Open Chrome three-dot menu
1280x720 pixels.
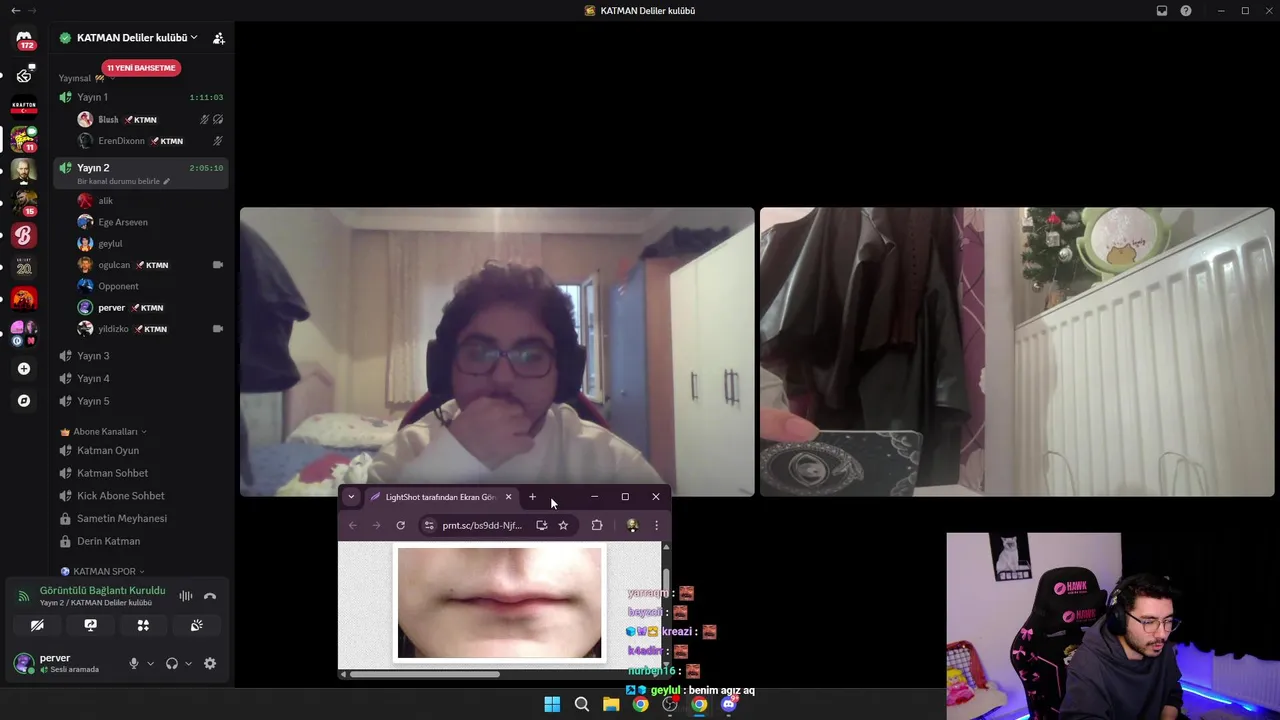(x=656, y=525)
